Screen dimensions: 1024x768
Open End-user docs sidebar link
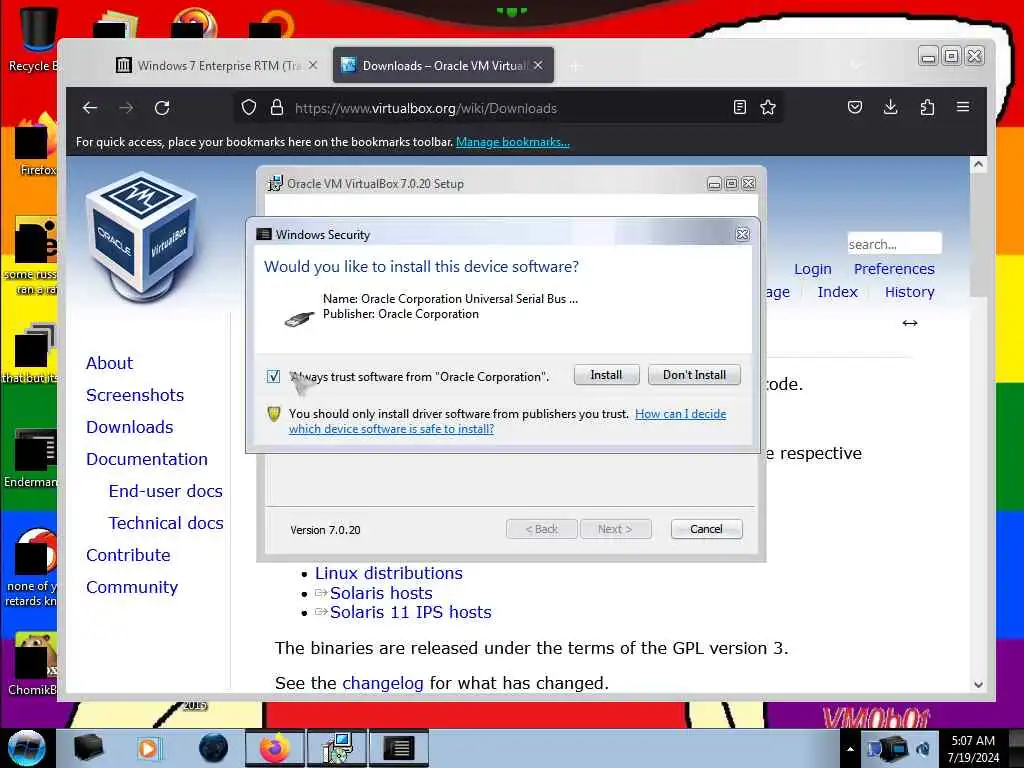[x=165, y=491]
